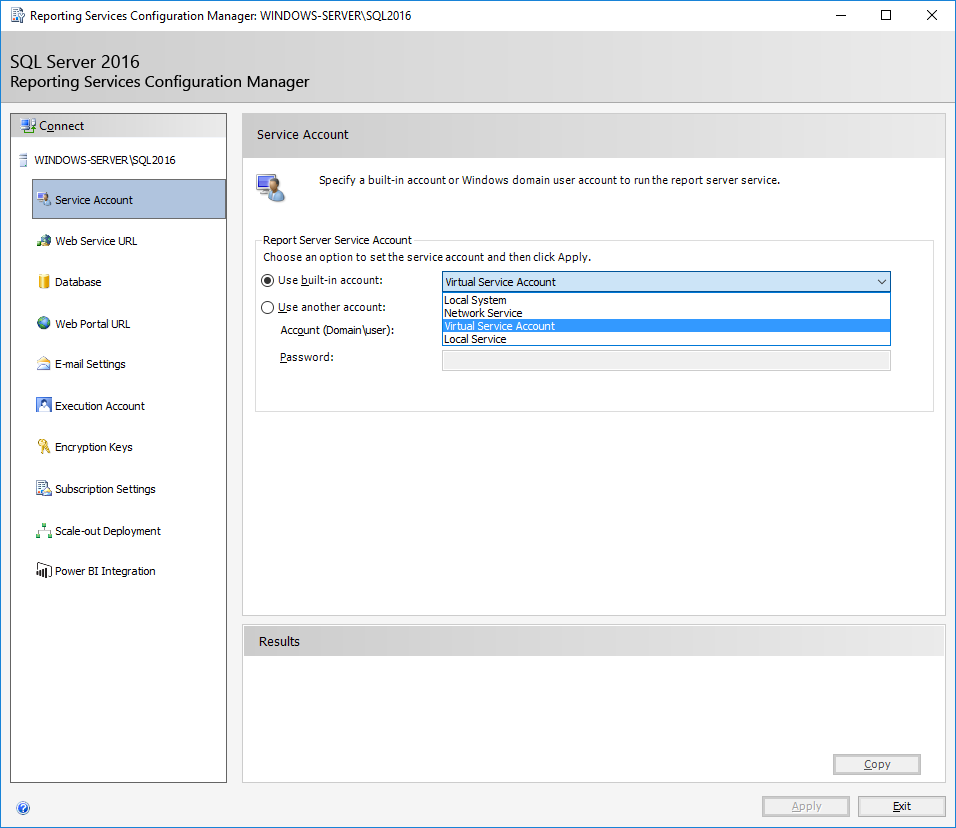Click the service account user computer icon
Viewport: 956px width, 828px height.
271,188
